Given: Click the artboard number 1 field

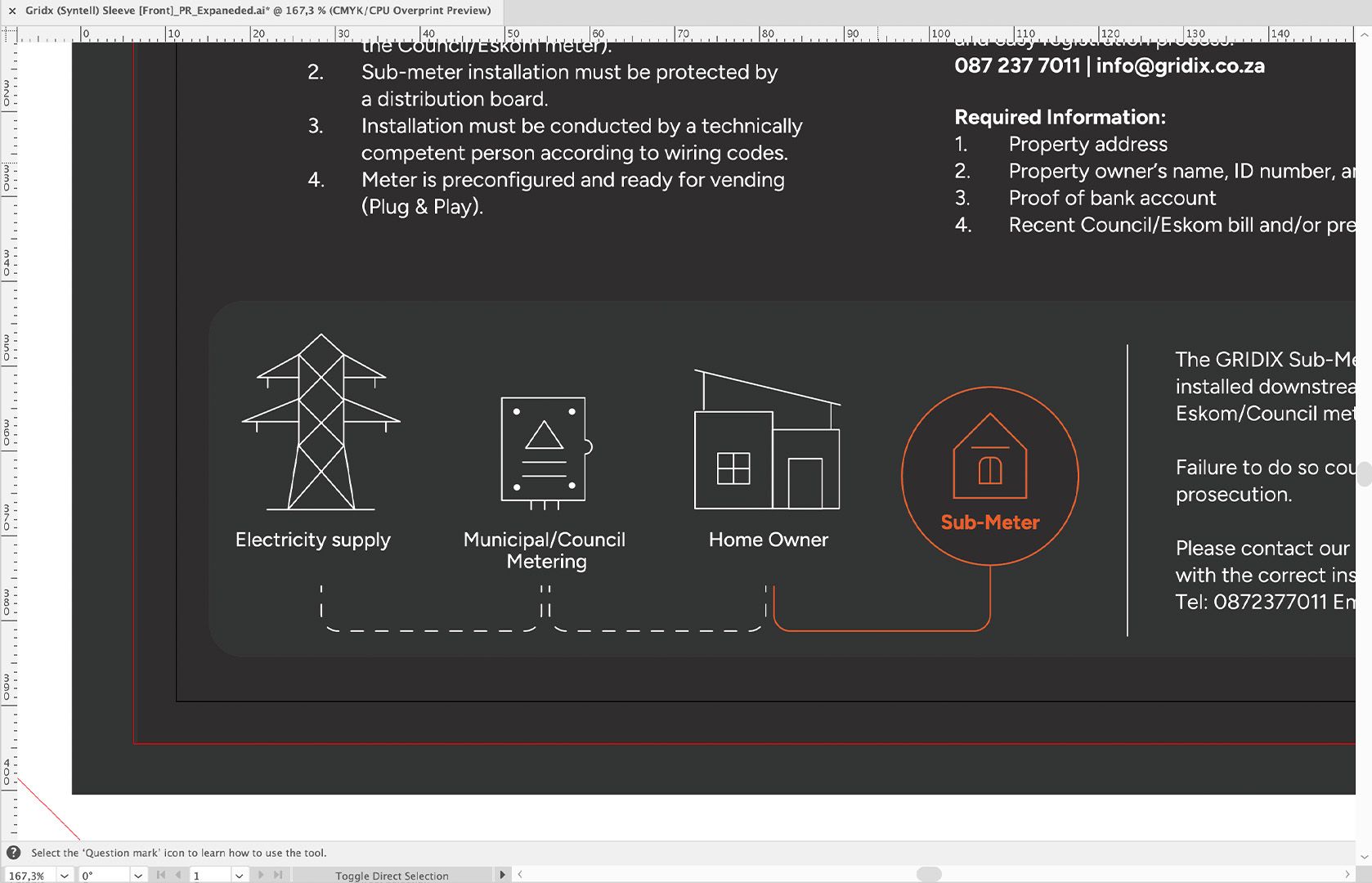Looking at the screenshot, I should pyautogui.click(x=210, y=876).
